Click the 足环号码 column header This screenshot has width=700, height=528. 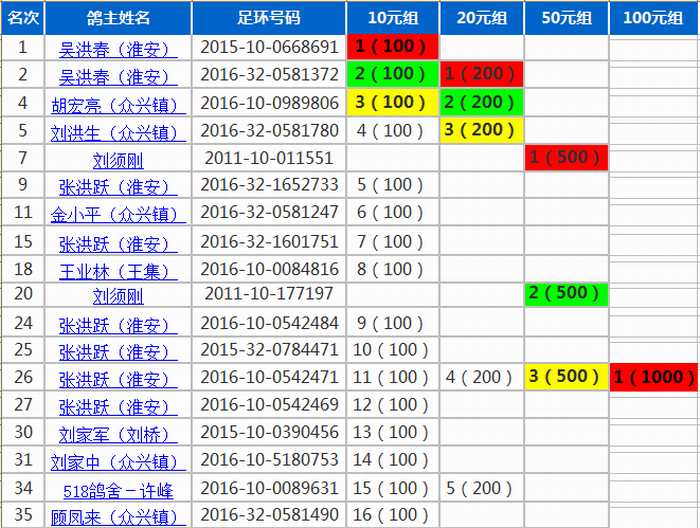[269, 18]
